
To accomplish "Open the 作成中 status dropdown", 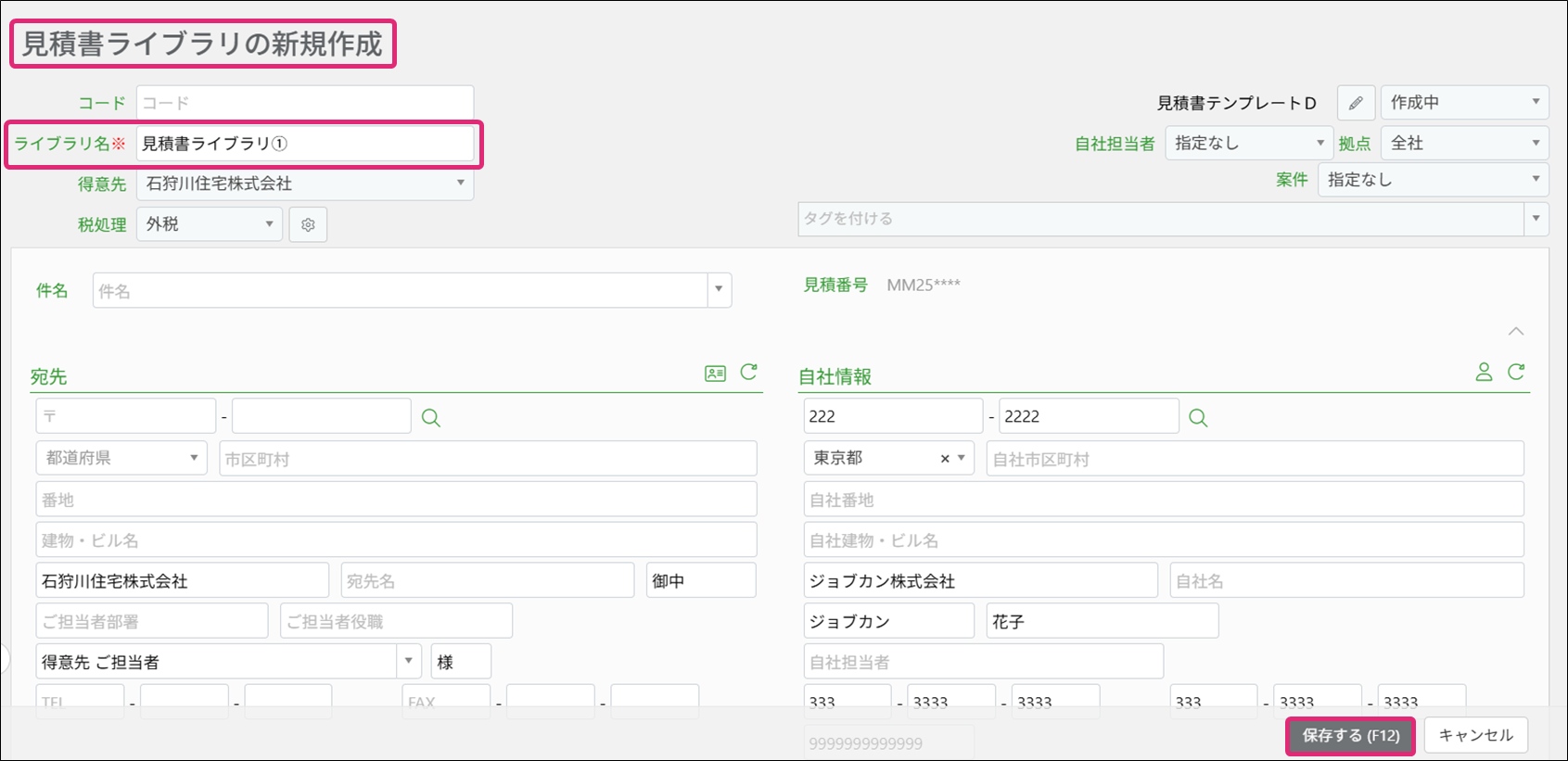I will tap(1463, 103).
